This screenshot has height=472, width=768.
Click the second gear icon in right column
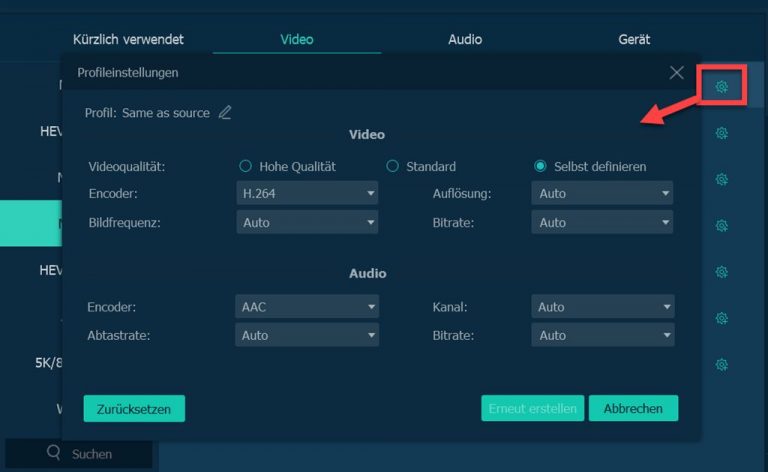[x=721, y=133]
